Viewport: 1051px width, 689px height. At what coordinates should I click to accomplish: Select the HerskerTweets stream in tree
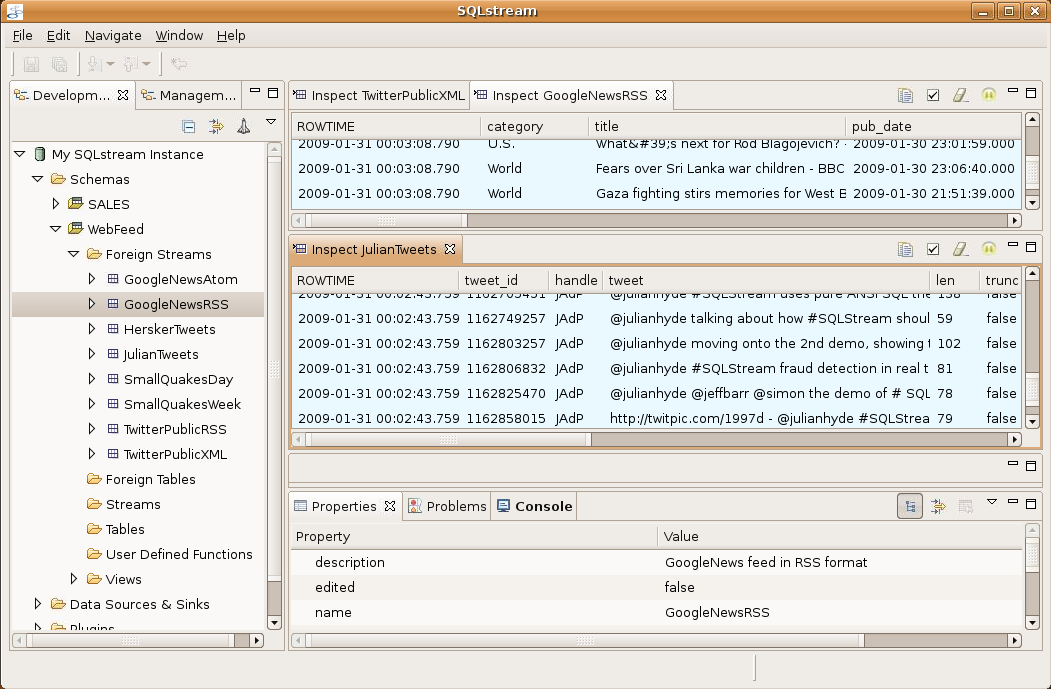pyautogui.click(x=170, y=329)
